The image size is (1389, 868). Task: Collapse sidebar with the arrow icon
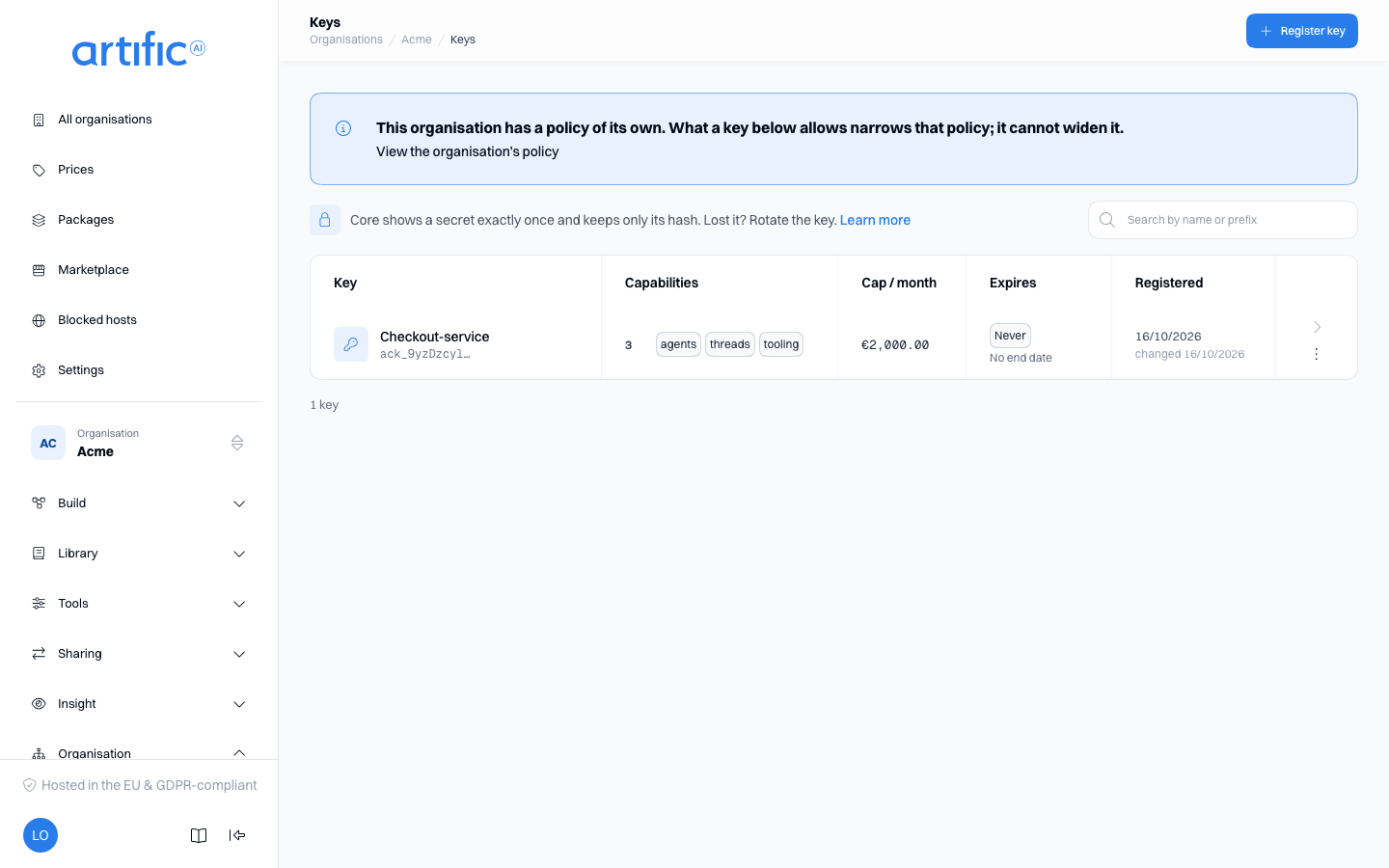coord(237,835)
